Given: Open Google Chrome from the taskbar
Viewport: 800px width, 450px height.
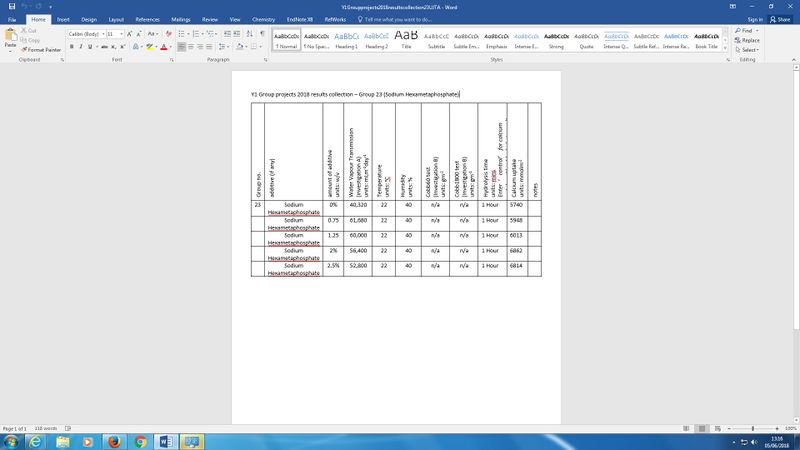Looking at the screenshot, I should pos(140,442).
